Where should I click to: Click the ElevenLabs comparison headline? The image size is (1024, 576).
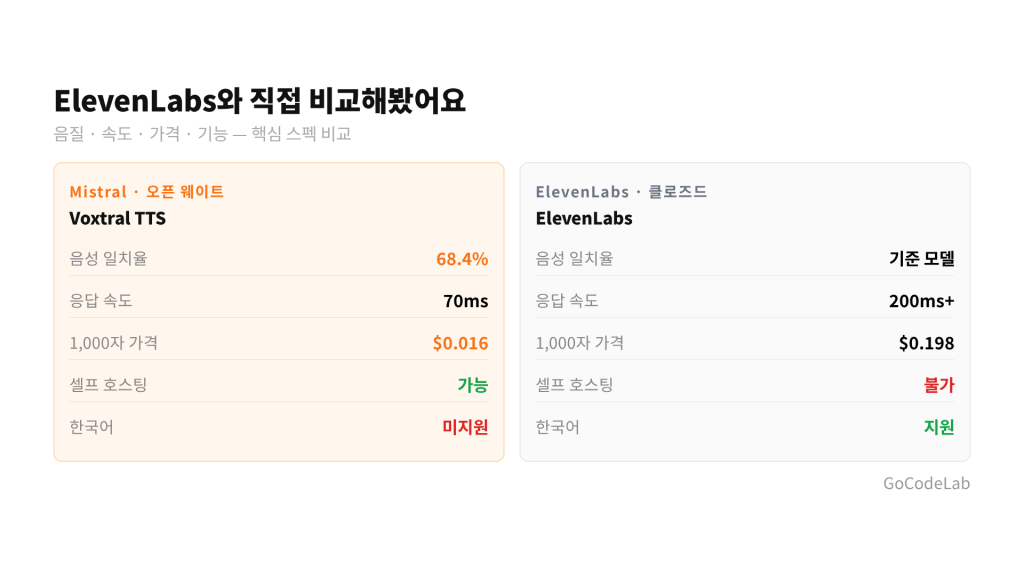click(259, 100)
